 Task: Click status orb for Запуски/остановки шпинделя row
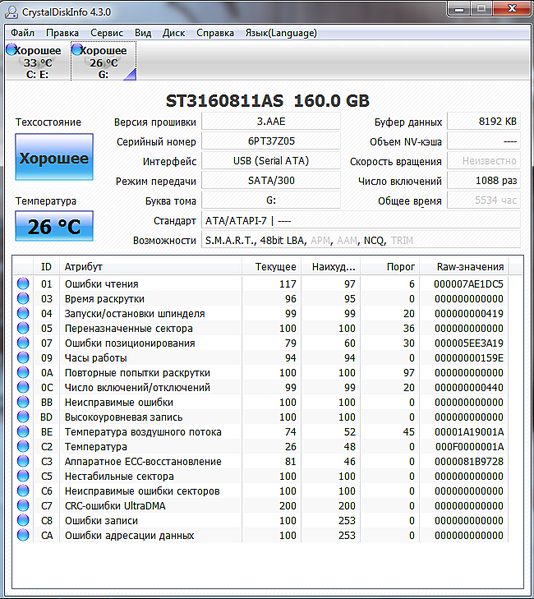[23, 313]
